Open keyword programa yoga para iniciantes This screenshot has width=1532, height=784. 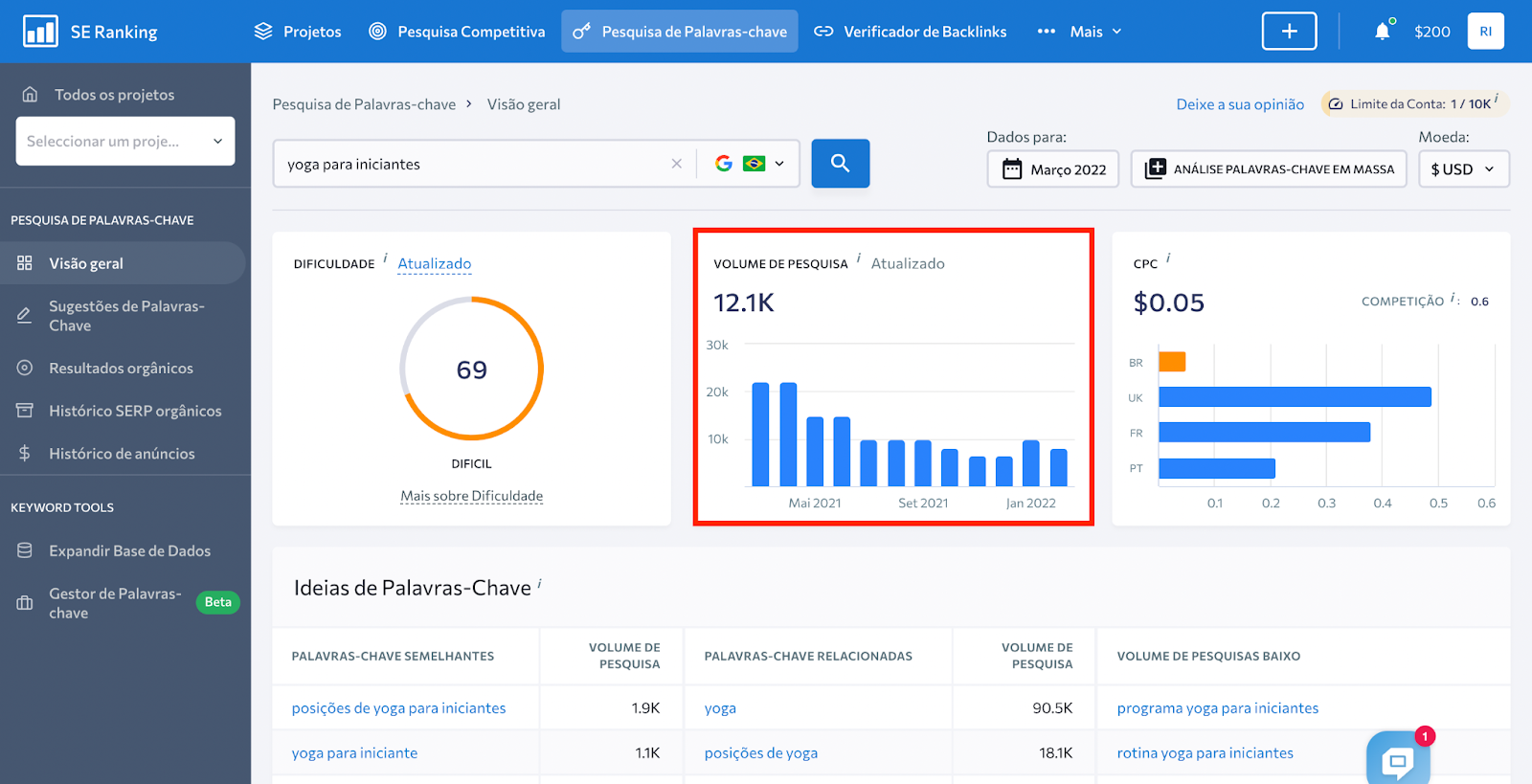click(1218, 707)
